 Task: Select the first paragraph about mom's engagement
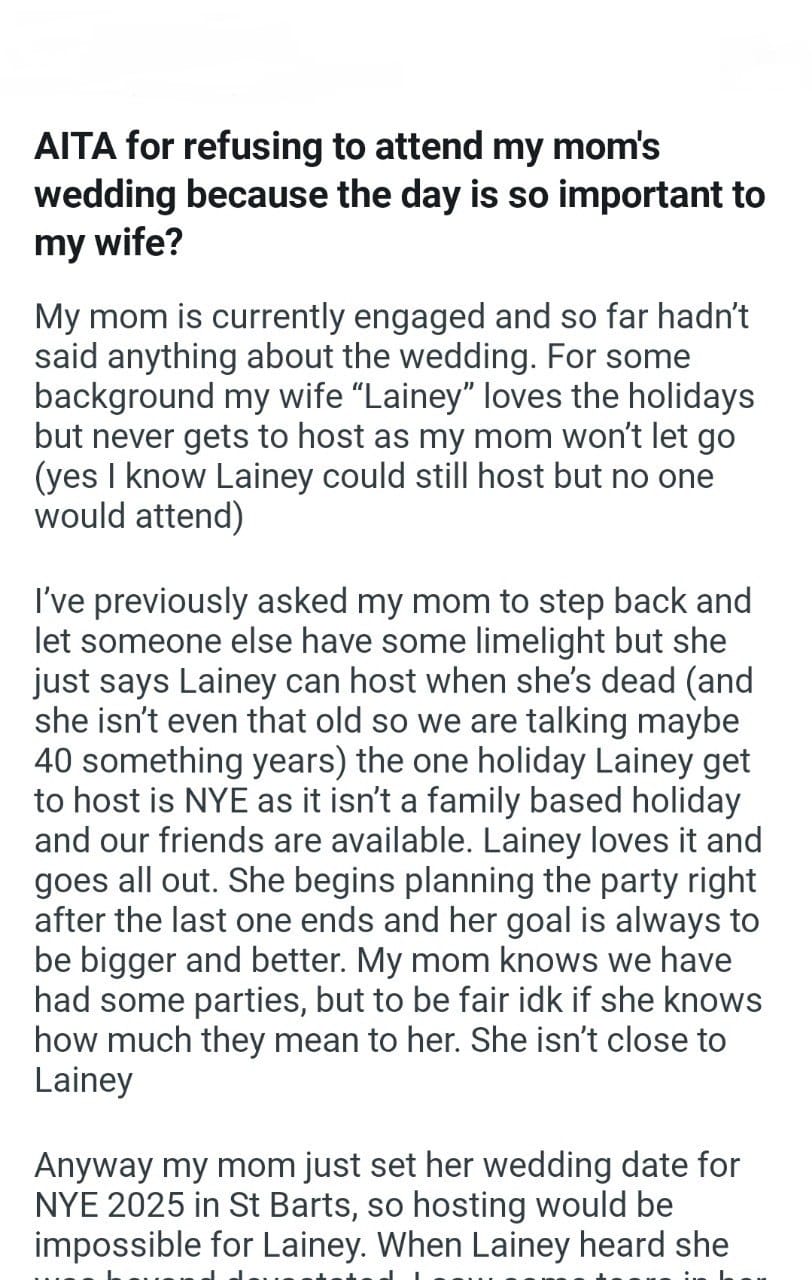(x=394, y=417)
